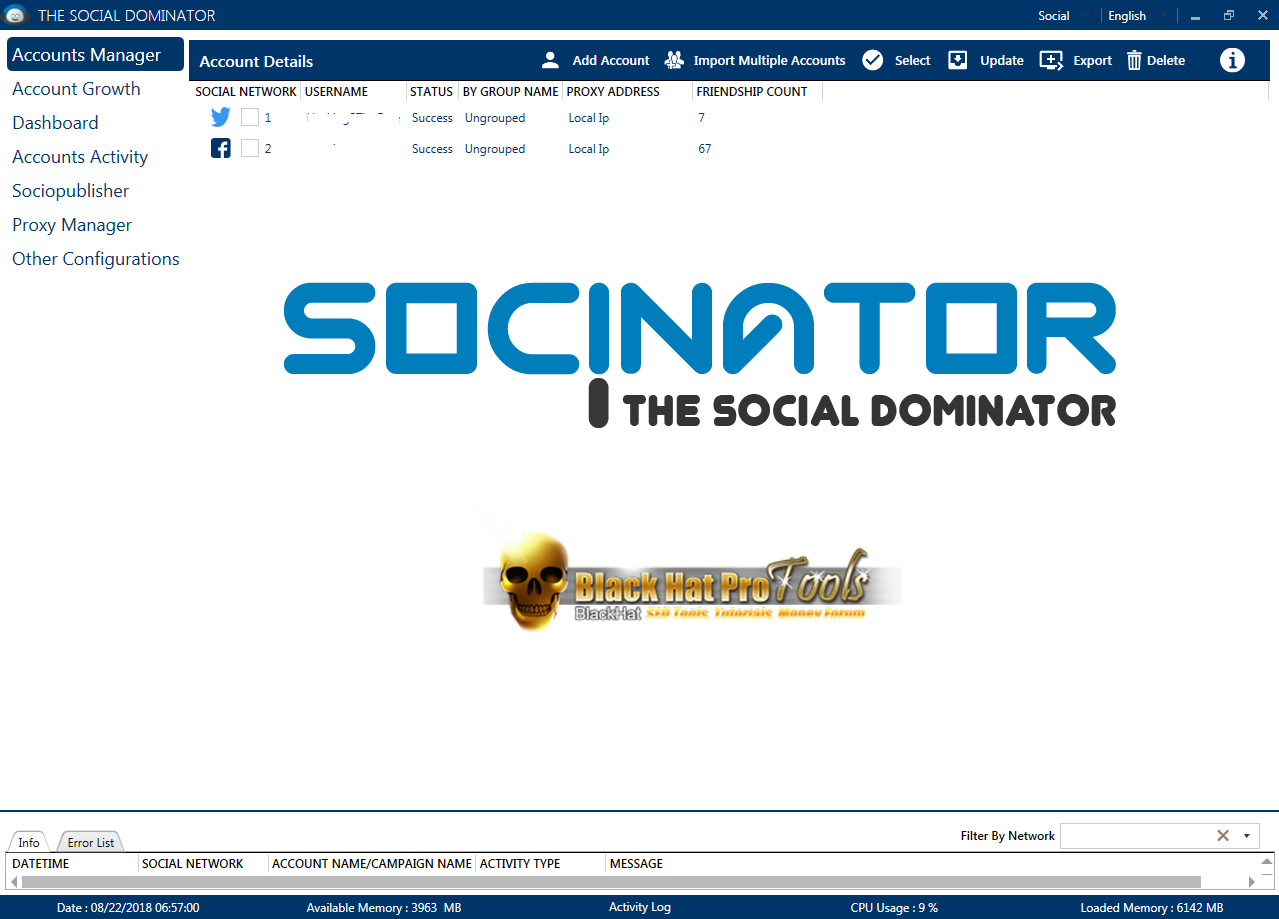This screenshot has height=919, width=1279.
Task: Click the Update download icon
Action: (x=958, y=60)
